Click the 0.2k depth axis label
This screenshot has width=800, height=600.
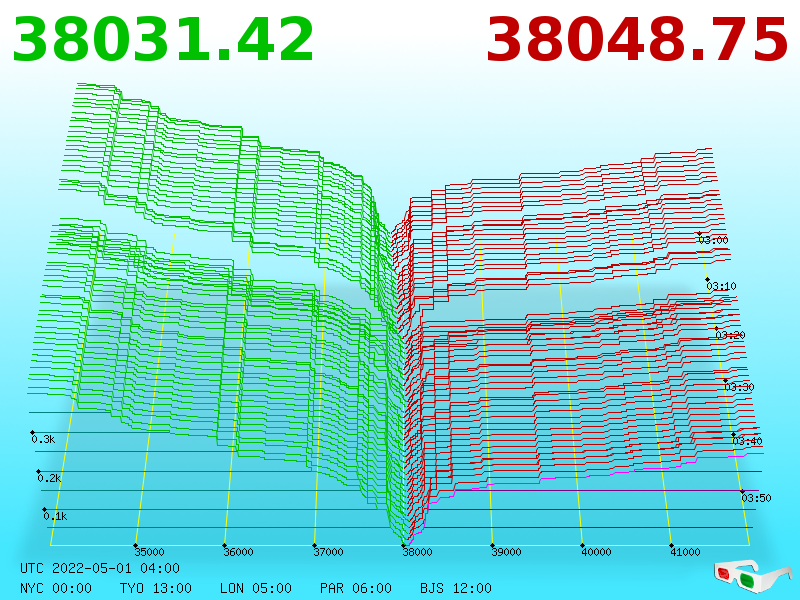click(x=49, y=479)
